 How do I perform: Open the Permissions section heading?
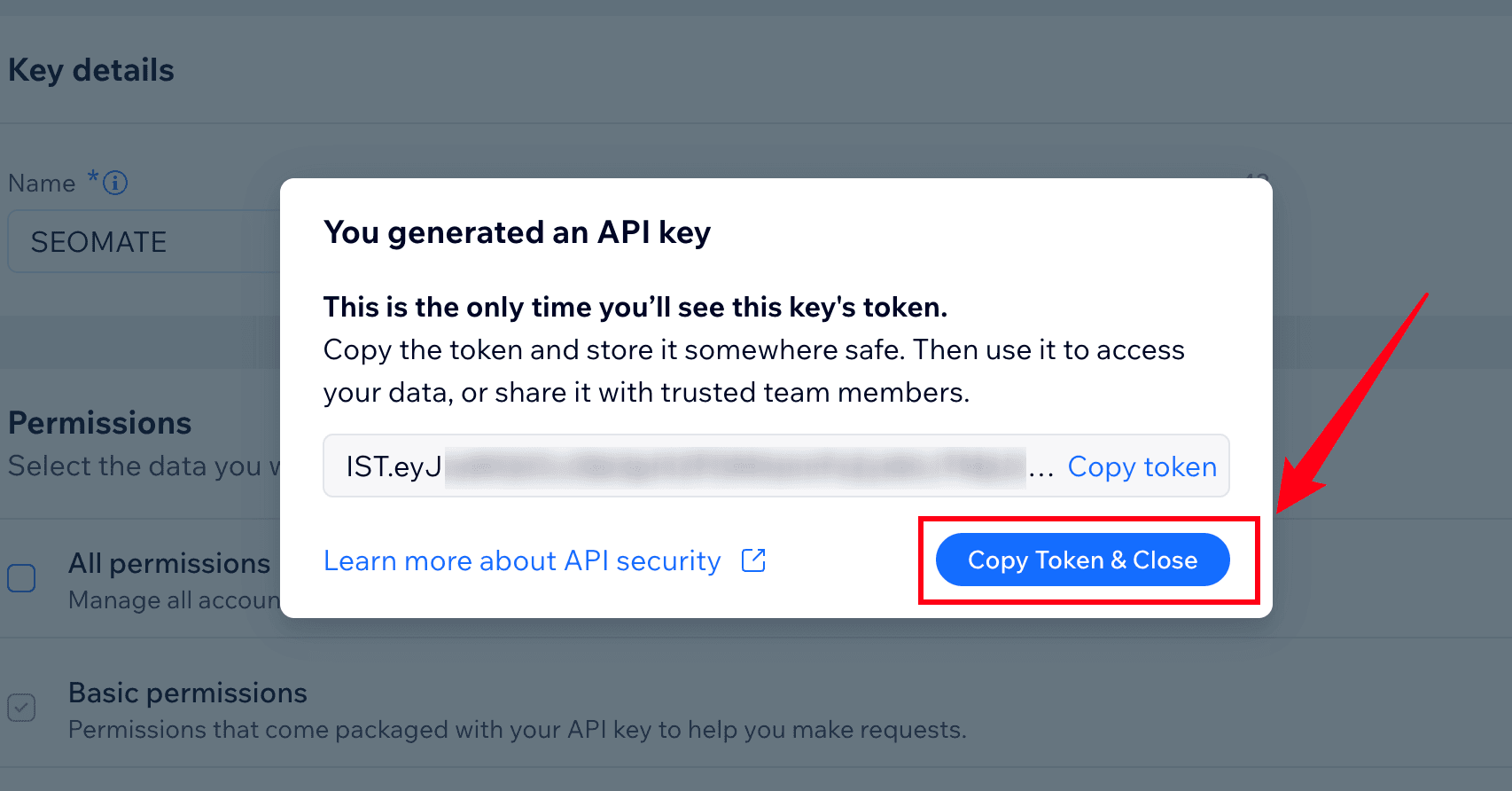[99, 423]
